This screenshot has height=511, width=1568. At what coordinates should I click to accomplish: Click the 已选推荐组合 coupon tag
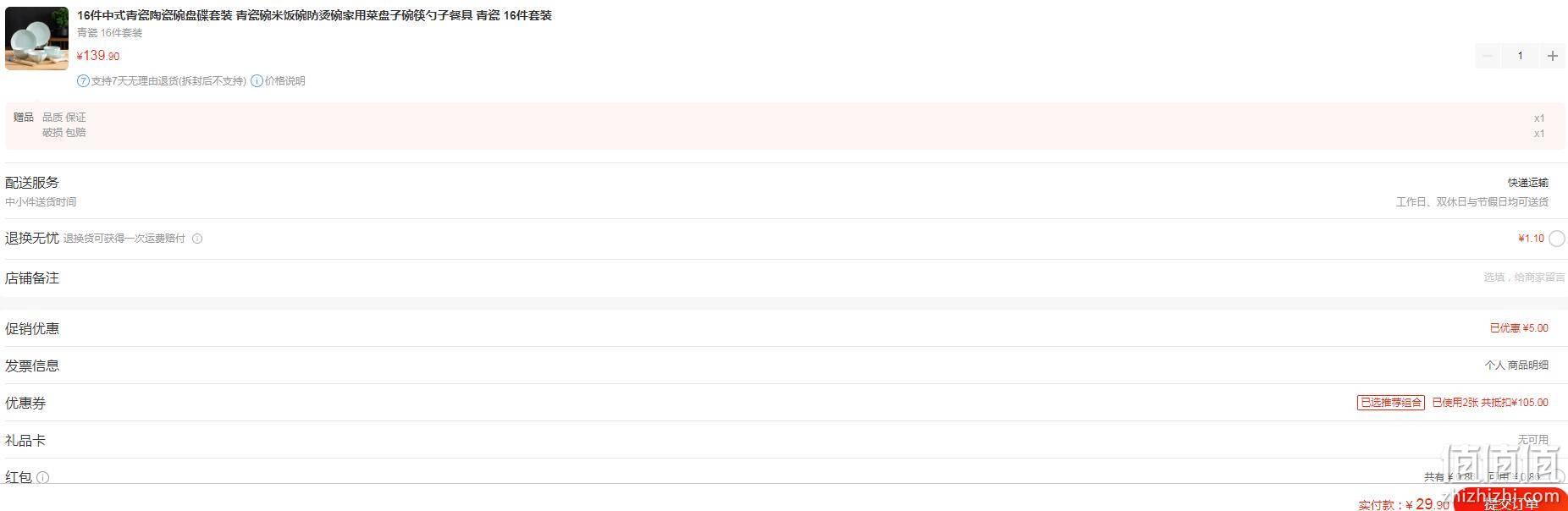coord(1391,403)
